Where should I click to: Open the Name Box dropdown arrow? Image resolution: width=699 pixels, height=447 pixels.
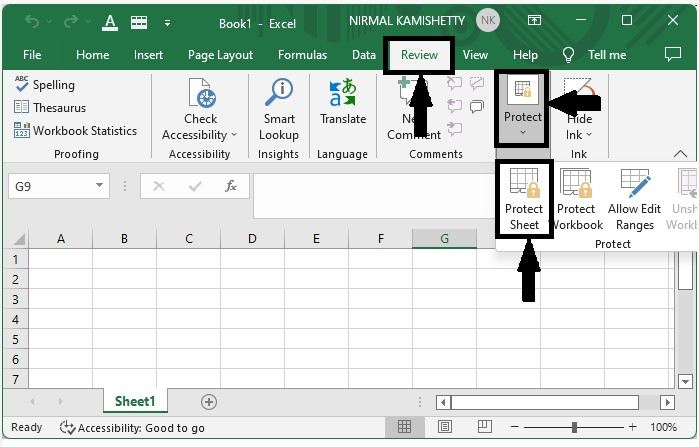coord(100,186)
